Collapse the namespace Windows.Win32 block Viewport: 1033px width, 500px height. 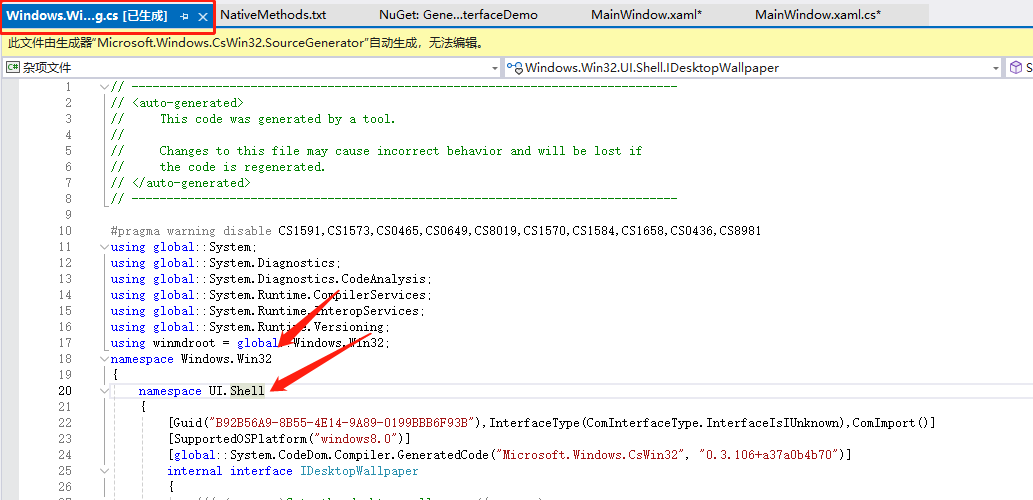(x=104, y=359)
